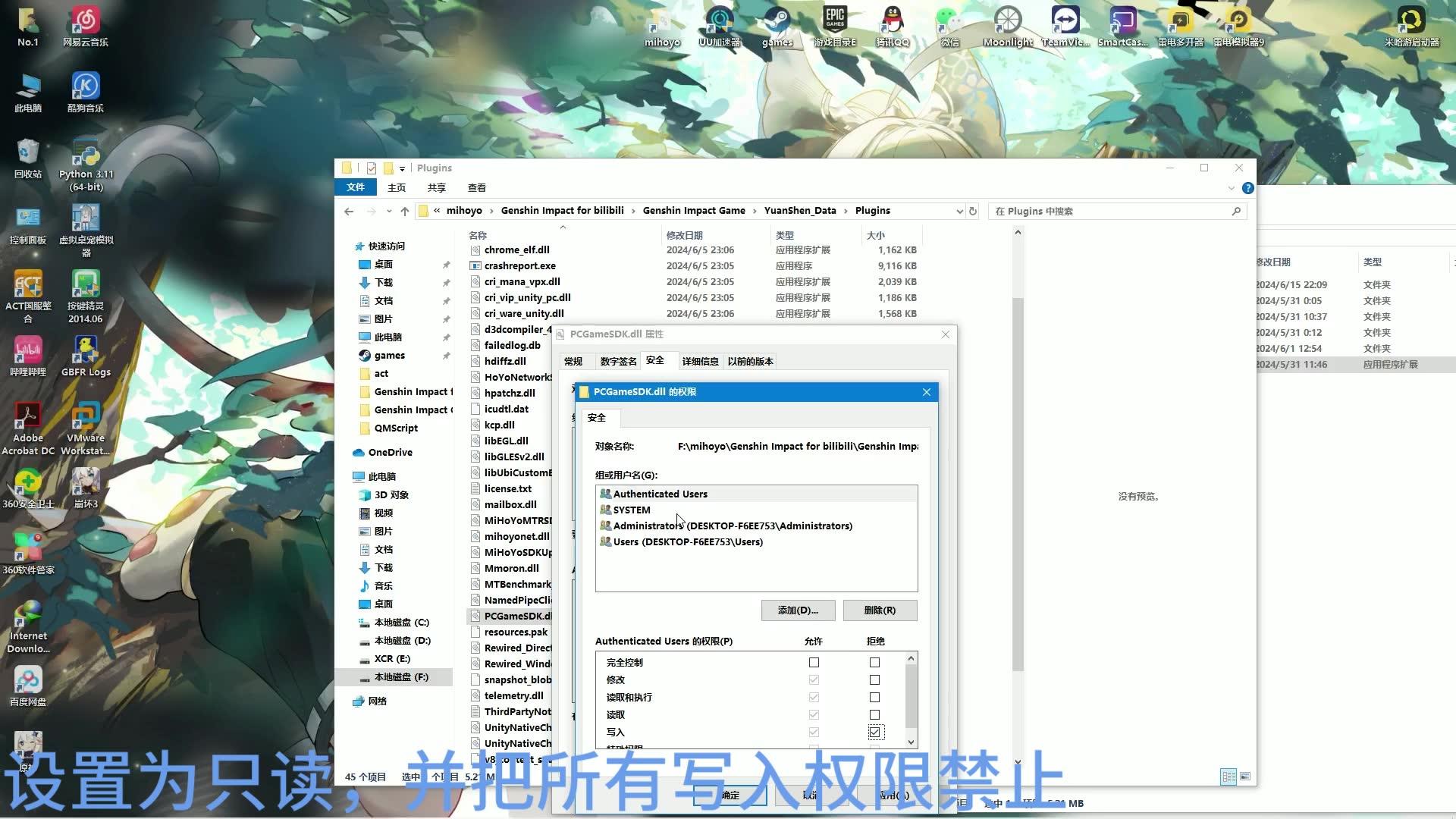Tick Deny for Read permission

tap(874, 715)
